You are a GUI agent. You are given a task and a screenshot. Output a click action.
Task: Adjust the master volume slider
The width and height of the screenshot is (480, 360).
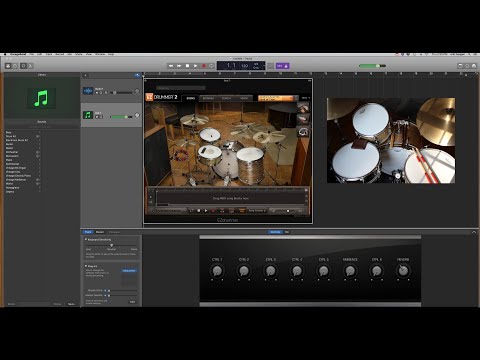[x=372, y=66]
